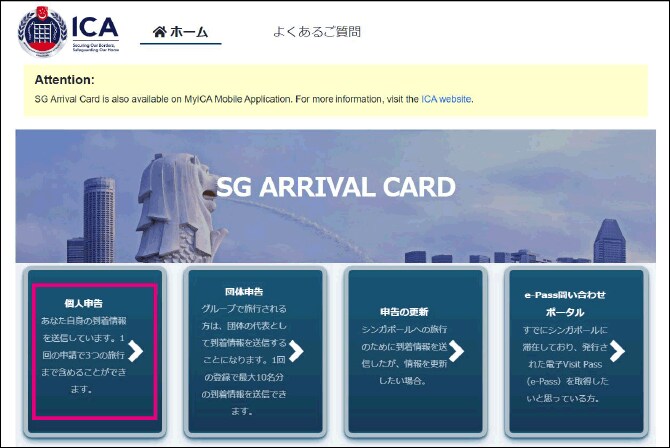The height and width of the screenshot is (448, 670).
Task: Select the 個人申告 card title
Action: point(83,304)
